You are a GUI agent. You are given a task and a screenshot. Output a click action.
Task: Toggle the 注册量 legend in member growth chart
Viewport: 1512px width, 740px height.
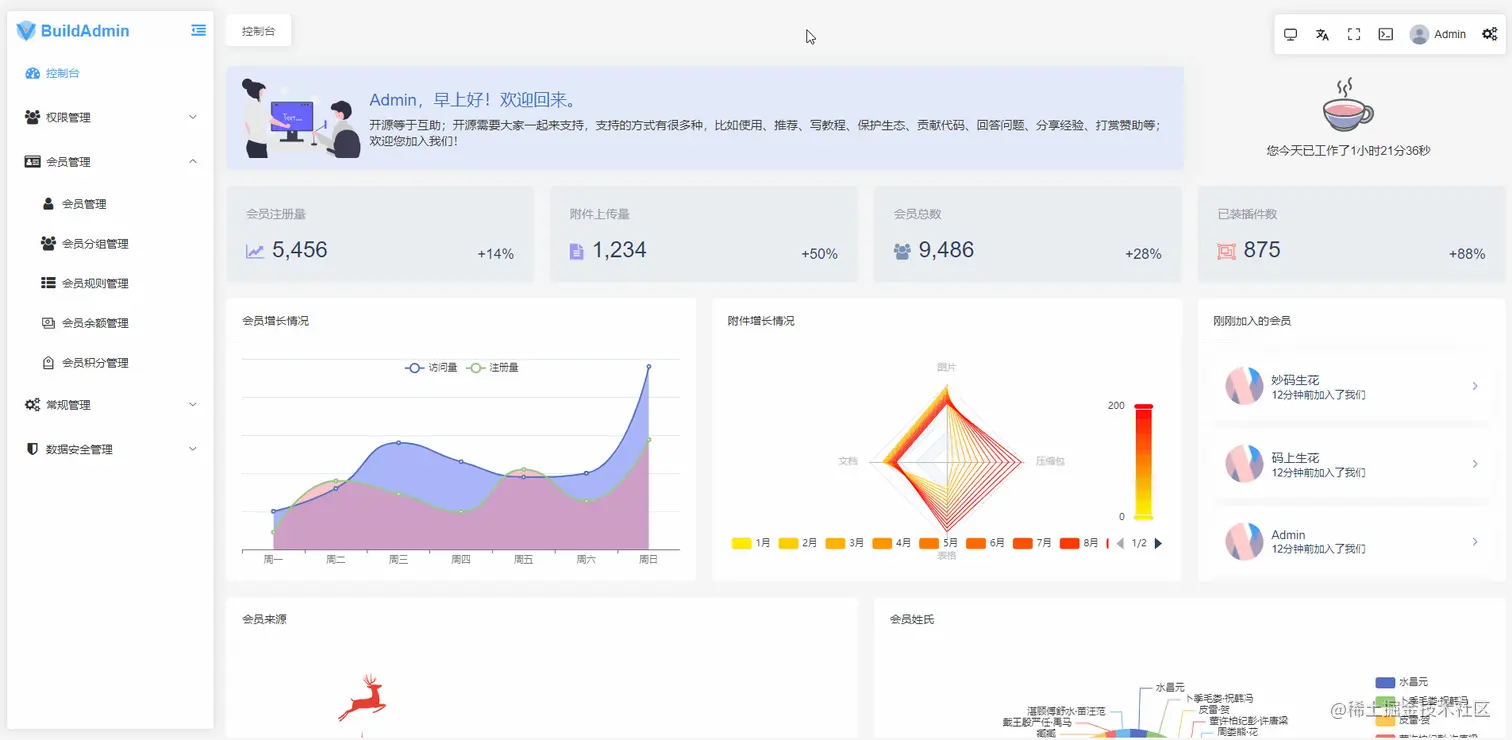(x=498, y=367)
